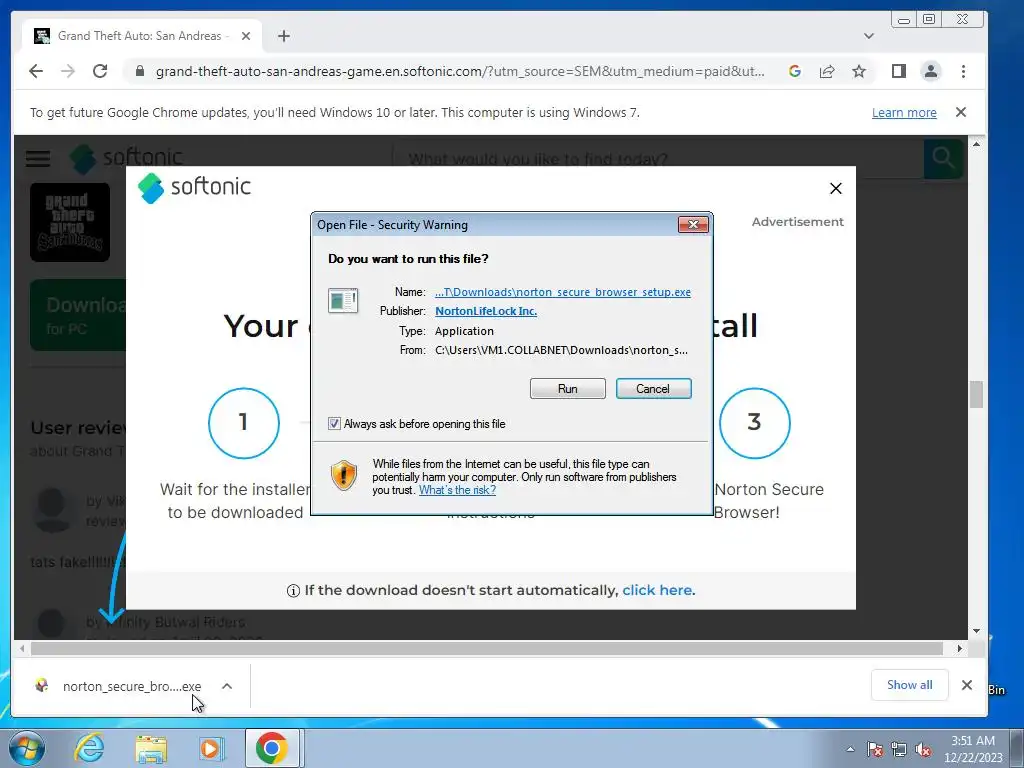Click the padlock site info icon
Image resolution: width=1024 pixels, height=768 pixels.
[139, 71]
